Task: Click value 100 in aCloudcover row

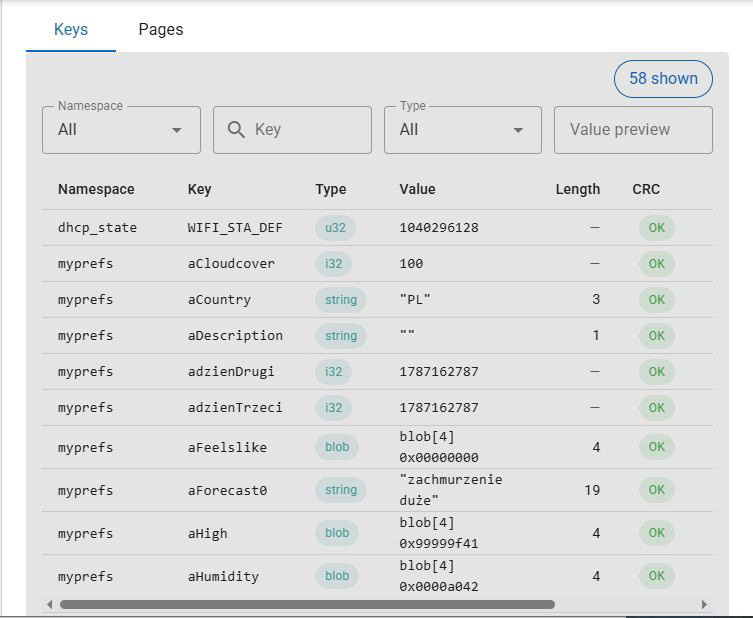Action: pyautogui.click(x=411, y=264)
